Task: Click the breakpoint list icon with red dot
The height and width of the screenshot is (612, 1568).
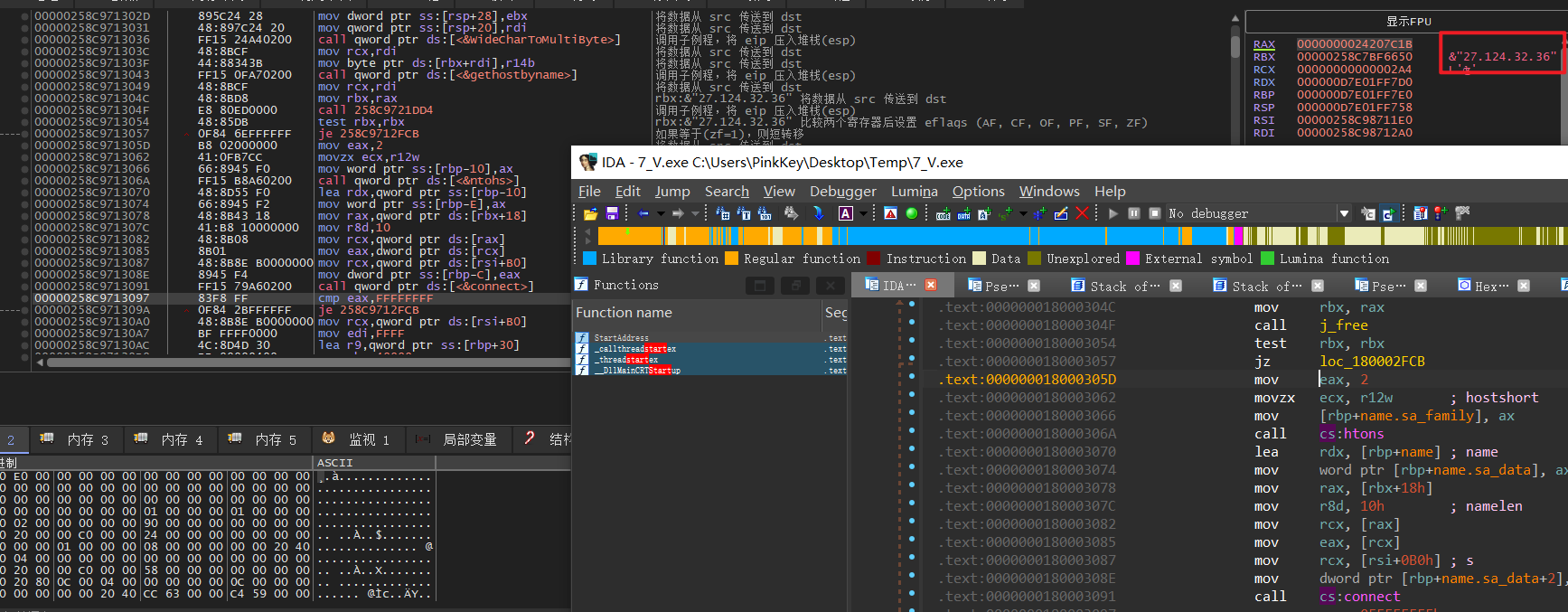Action: coord(1421,213)
